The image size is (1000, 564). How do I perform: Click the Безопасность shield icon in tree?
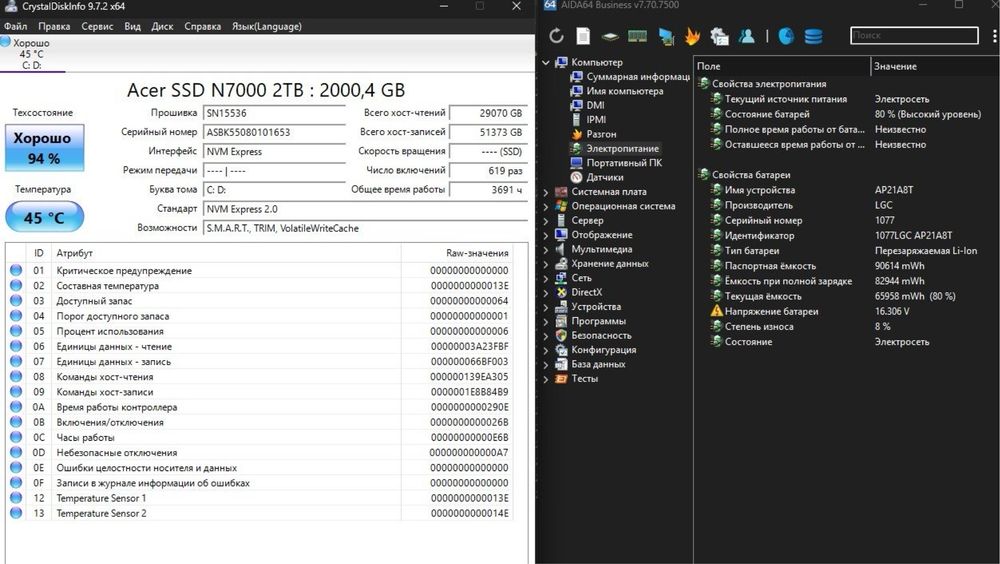(561, 336)
